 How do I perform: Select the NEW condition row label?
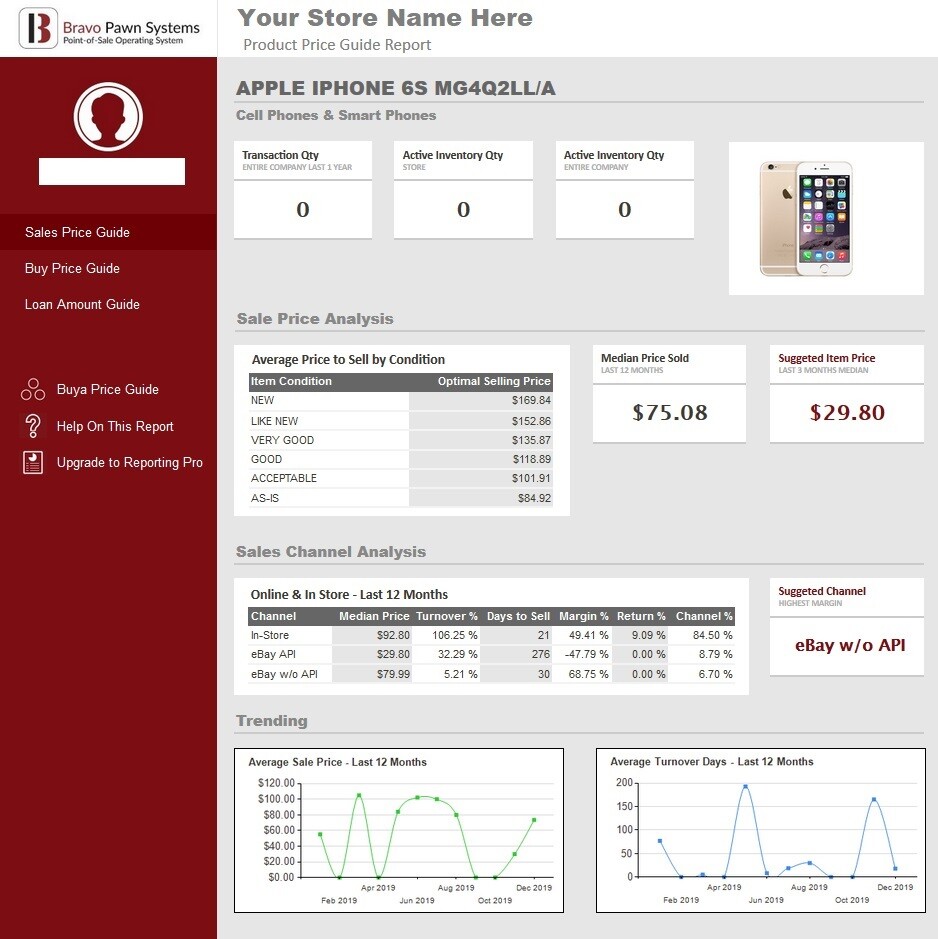(x=262, y=400)
